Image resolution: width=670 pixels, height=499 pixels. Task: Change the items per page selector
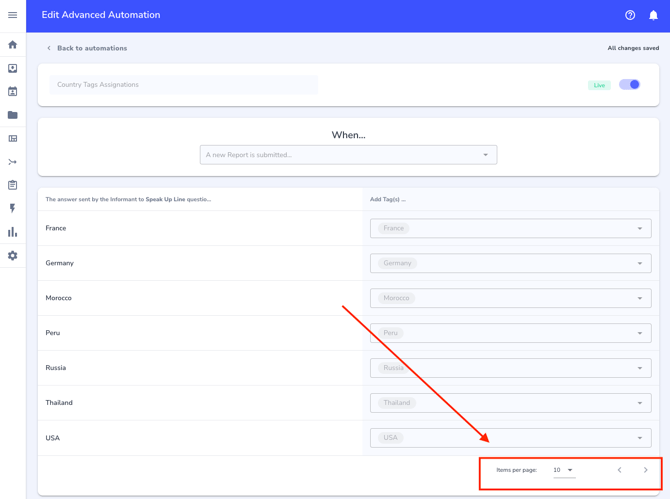[564, 470]
